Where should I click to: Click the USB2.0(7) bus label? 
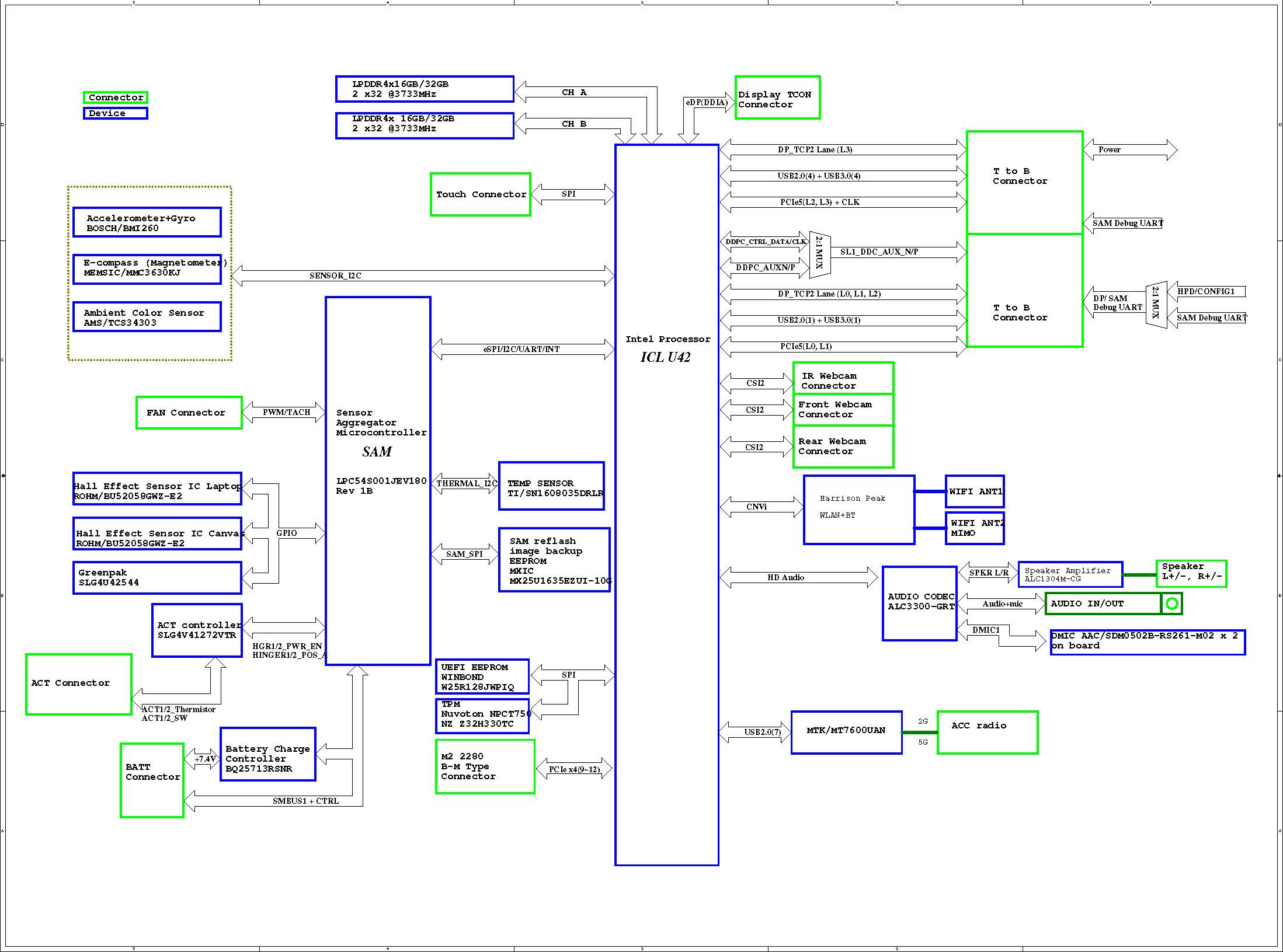762,732
